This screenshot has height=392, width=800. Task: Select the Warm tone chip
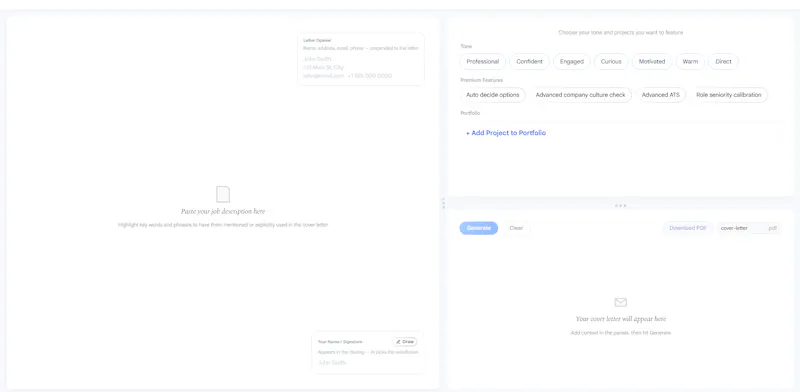pyautogui.click(x=690, y=62)
